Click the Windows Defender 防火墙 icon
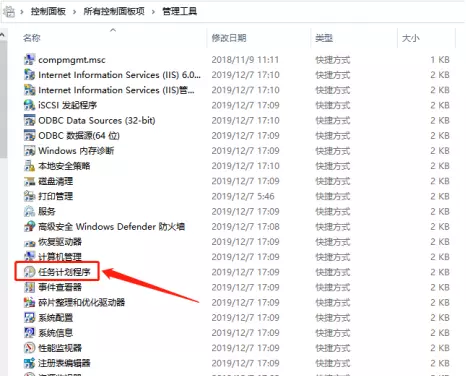Screen dimensions: 466x376 point(29,226)
